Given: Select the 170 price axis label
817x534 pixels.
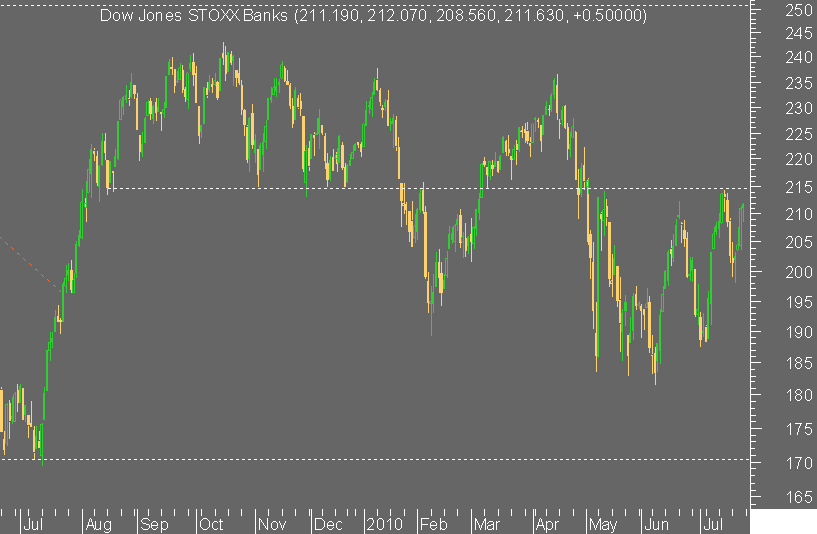Looking at the screenshot, I should [x=798, y=463].
